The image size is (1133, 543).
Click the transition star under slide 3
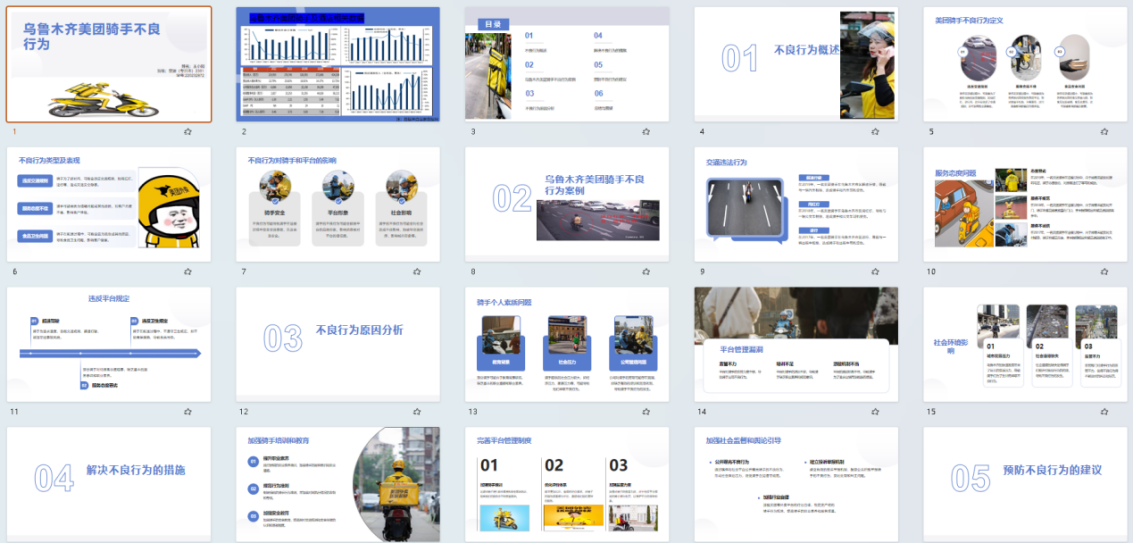coord(646,131)
